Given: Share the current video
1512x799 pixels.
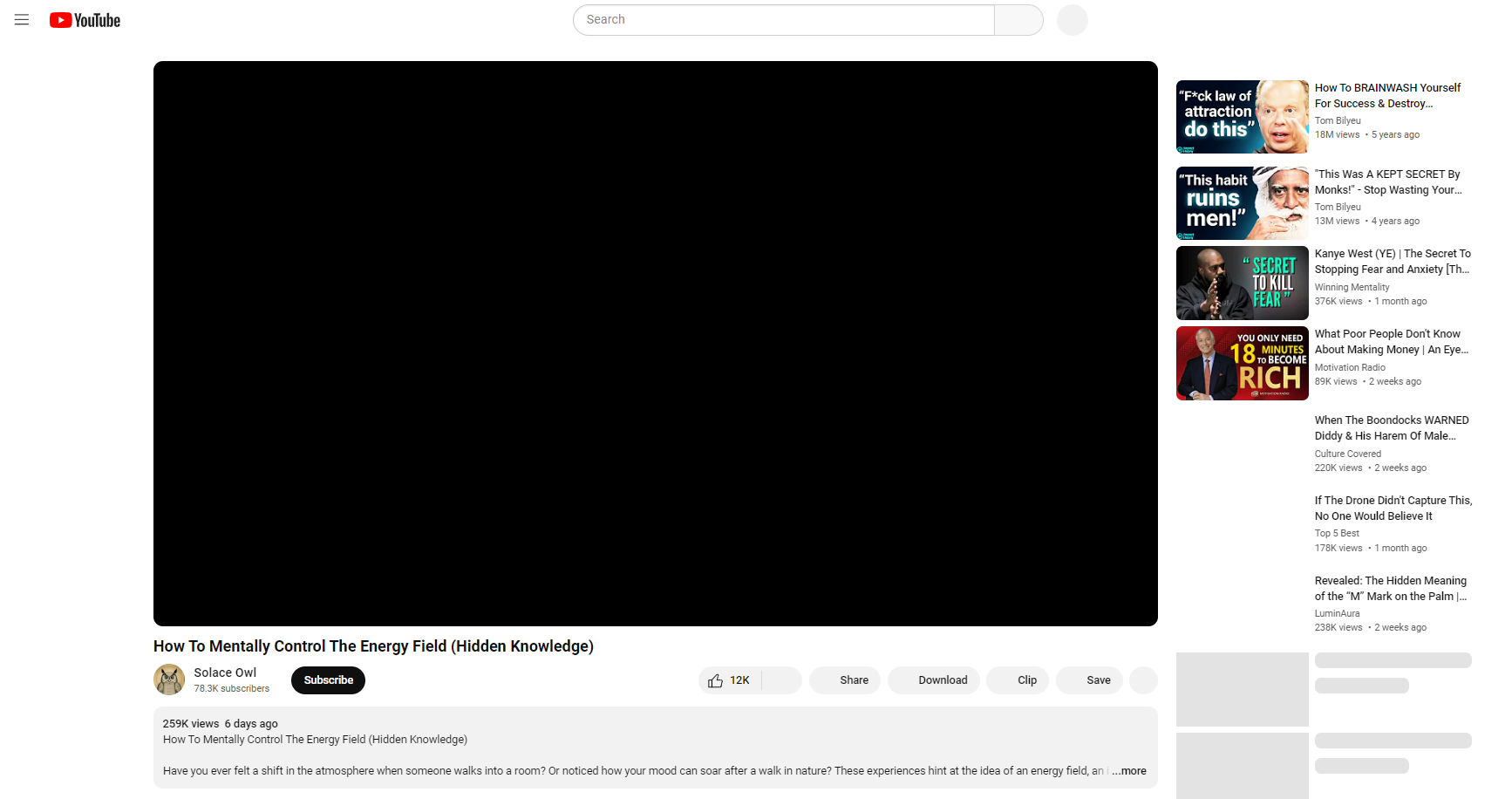Looking at the screenshot, I should tap(845, 680).
